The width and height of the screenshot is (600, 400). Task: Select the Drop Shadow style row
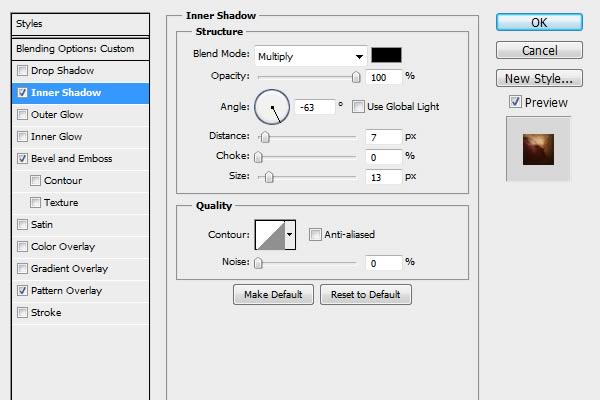pyautogui.click(x=80, y=71)
